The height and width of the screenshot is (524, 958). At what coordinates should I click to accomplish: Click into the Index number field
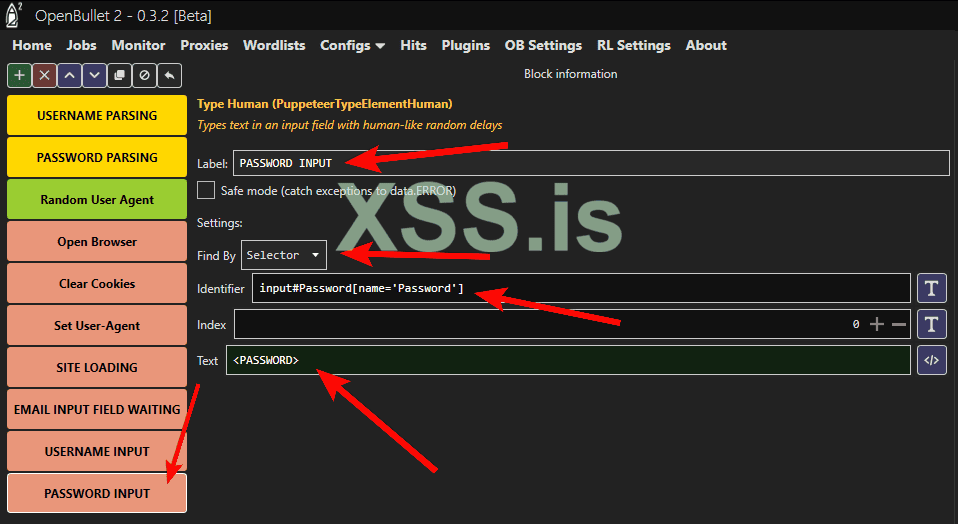pos(572,324)
